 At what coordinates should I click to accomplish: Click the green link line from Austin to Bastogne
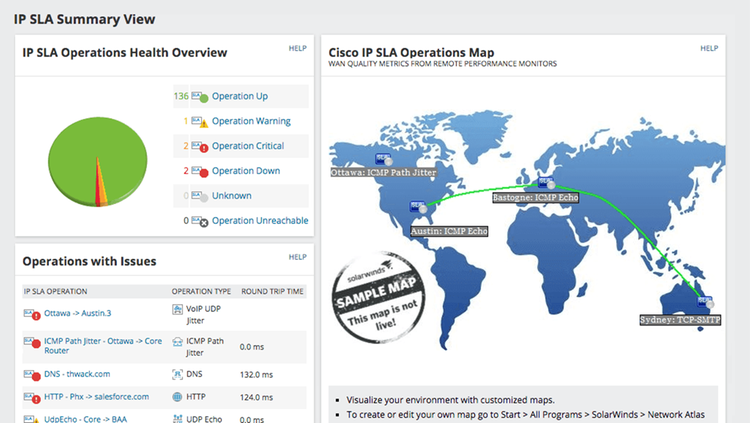pyautogui.click(x=483, y=190)
